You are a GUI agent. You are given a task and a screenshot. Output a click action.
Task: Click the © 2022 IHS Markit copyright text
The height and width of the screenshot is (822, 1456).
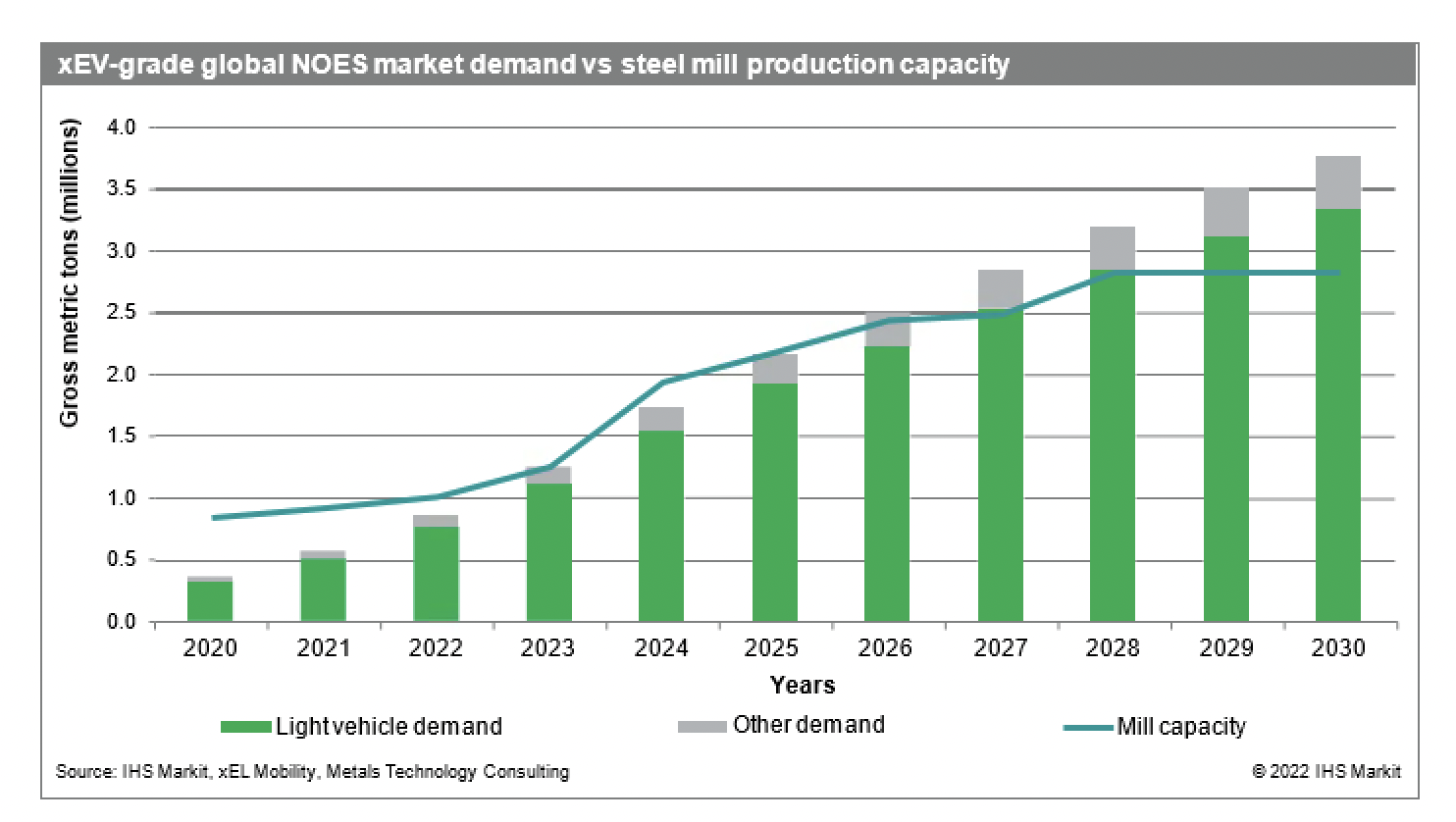click(x=1326, y=772)
